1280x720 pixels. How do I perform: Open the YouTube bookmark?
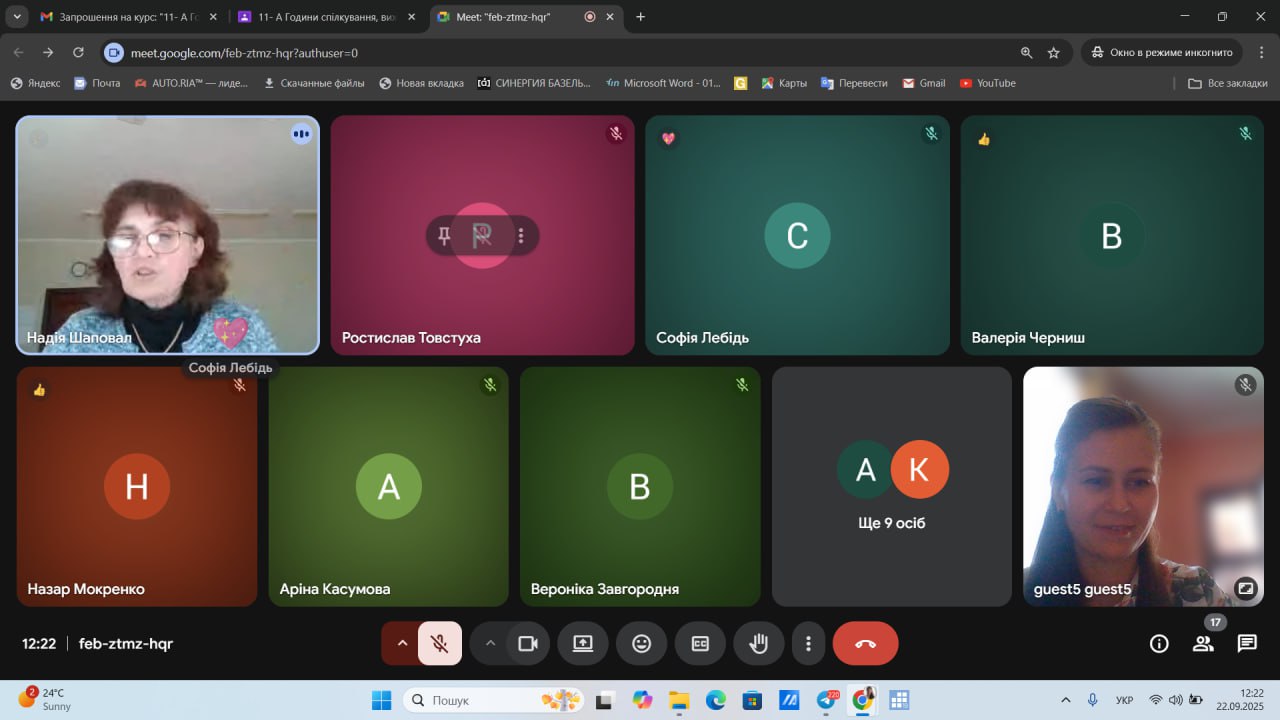987,83
